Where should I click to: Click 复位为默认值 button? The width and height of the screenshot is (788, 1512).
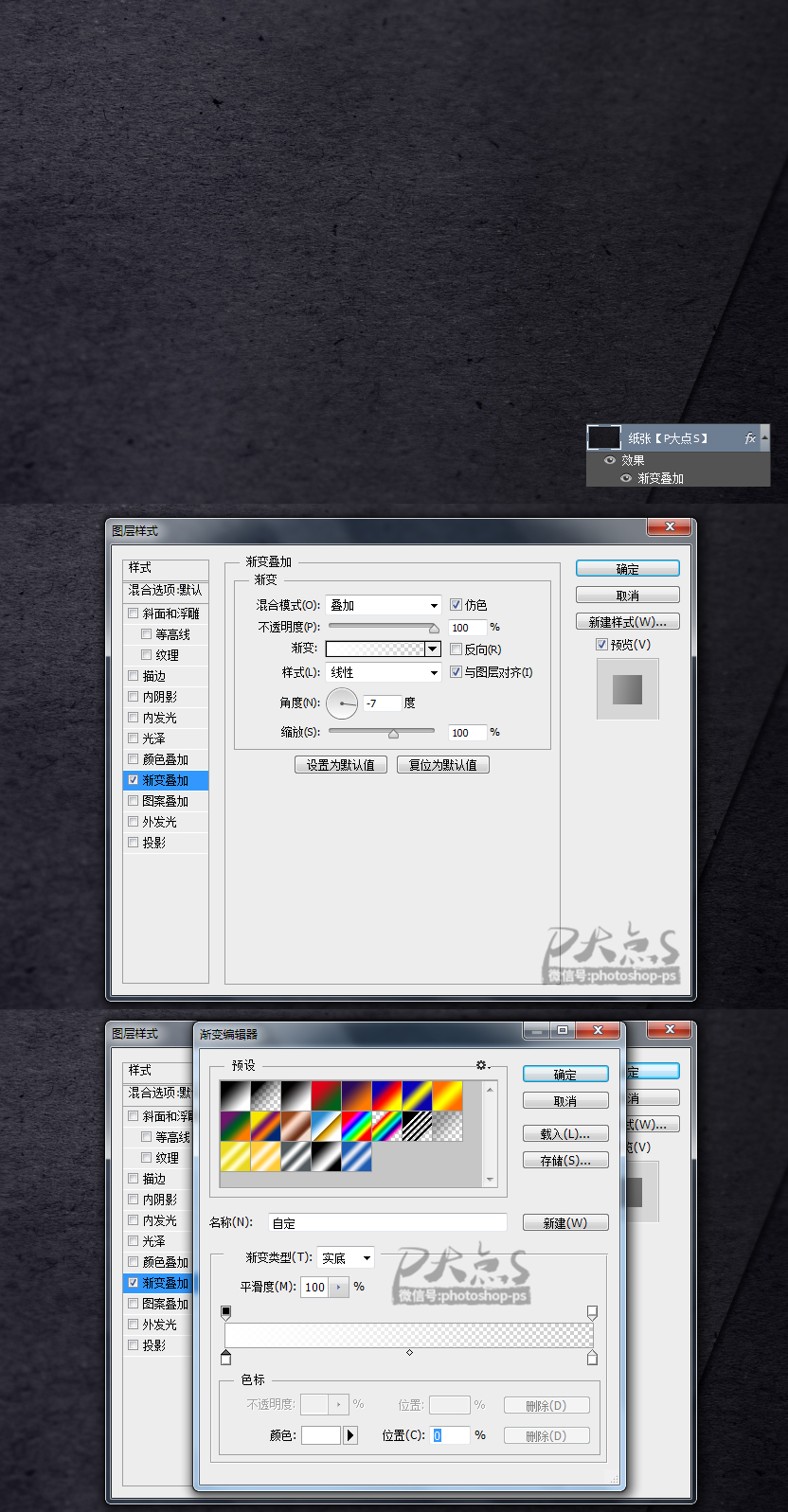pyautogui.click(x=443, y=765)
